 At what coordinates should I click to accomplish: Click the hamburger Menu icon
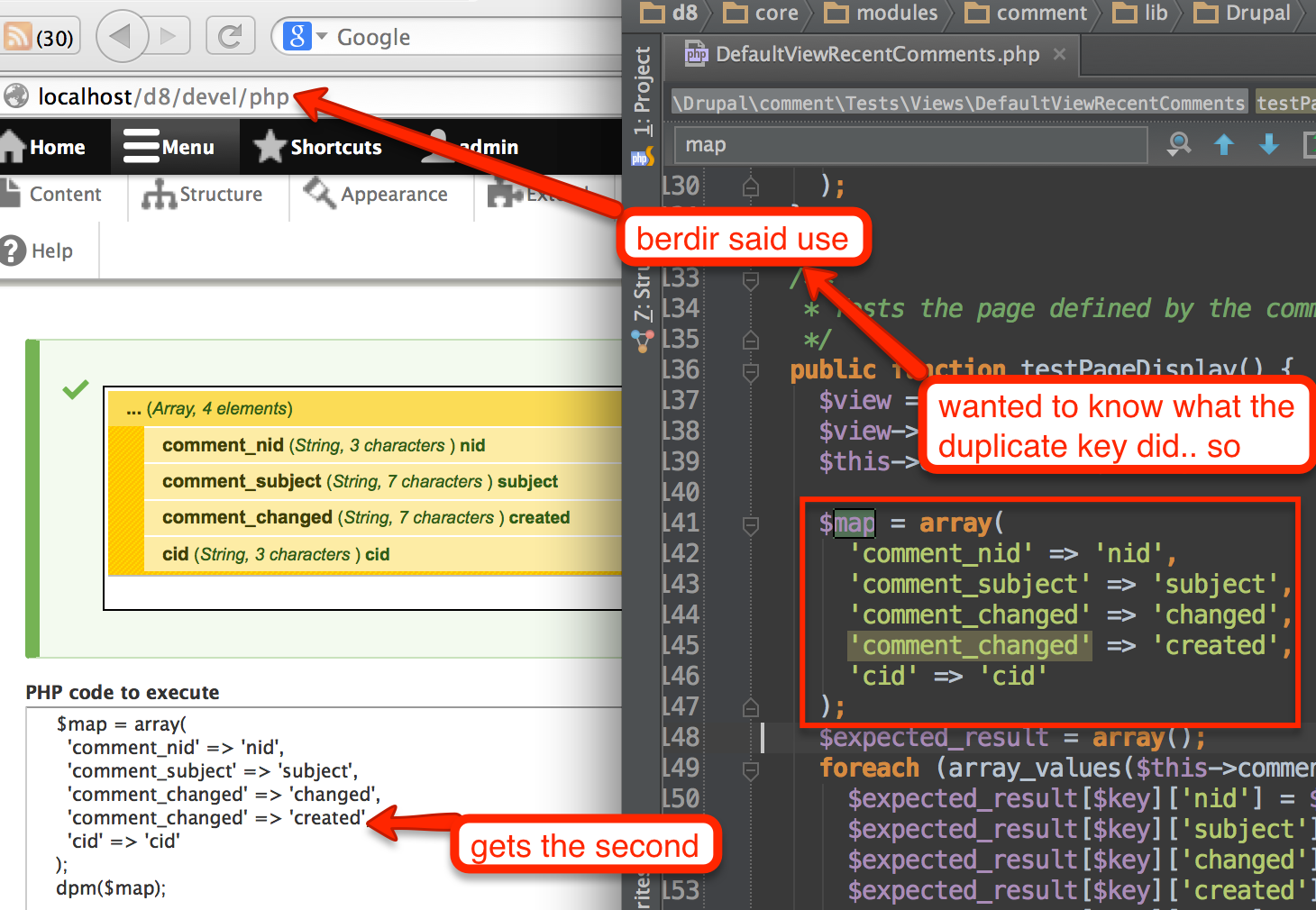tap(142, 146)
